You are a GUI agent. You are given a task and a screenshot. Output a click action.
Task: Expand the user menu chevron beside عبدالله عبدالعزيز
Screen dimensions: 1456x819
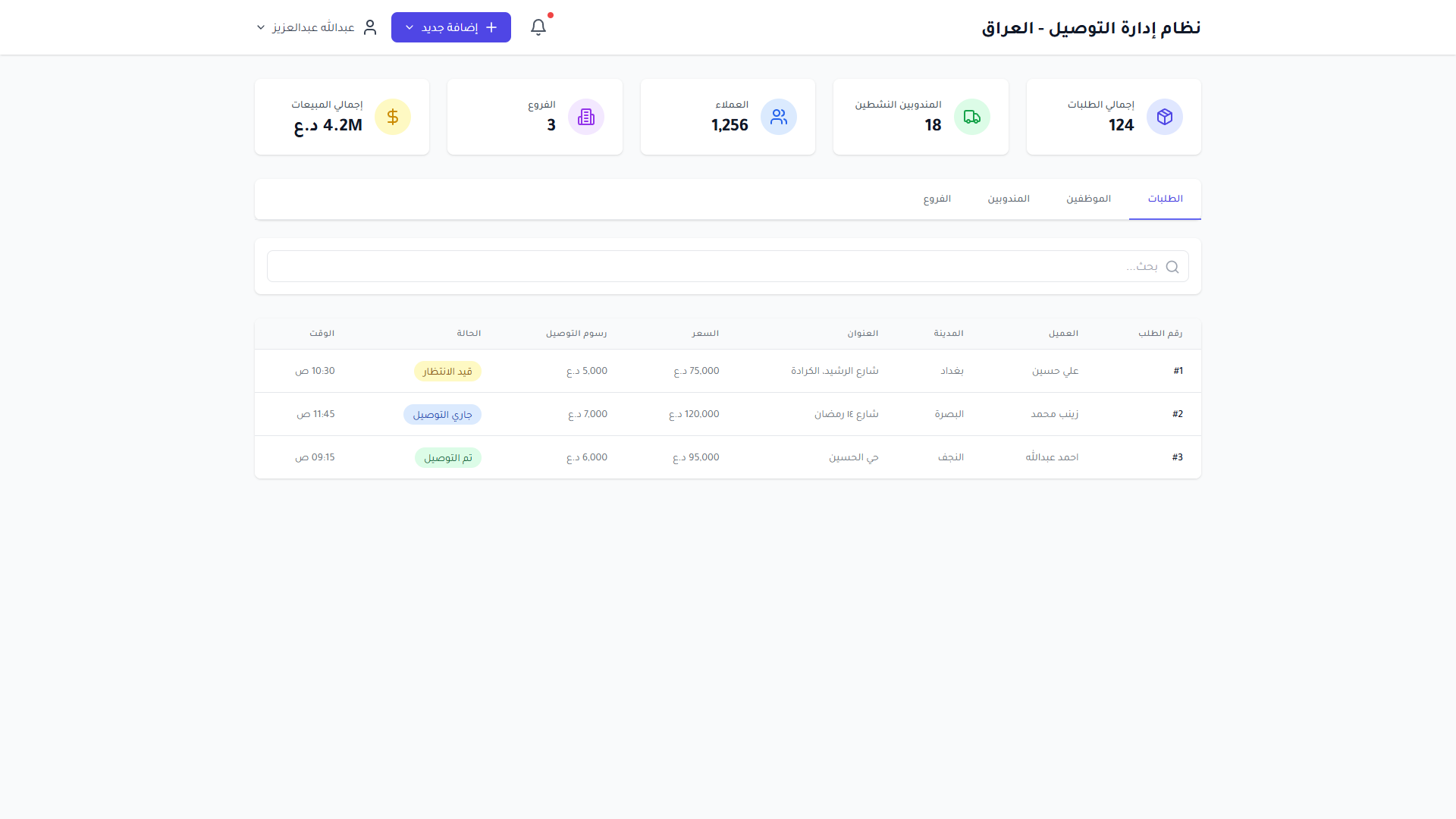pyautogui.click(x=261, y=27)
